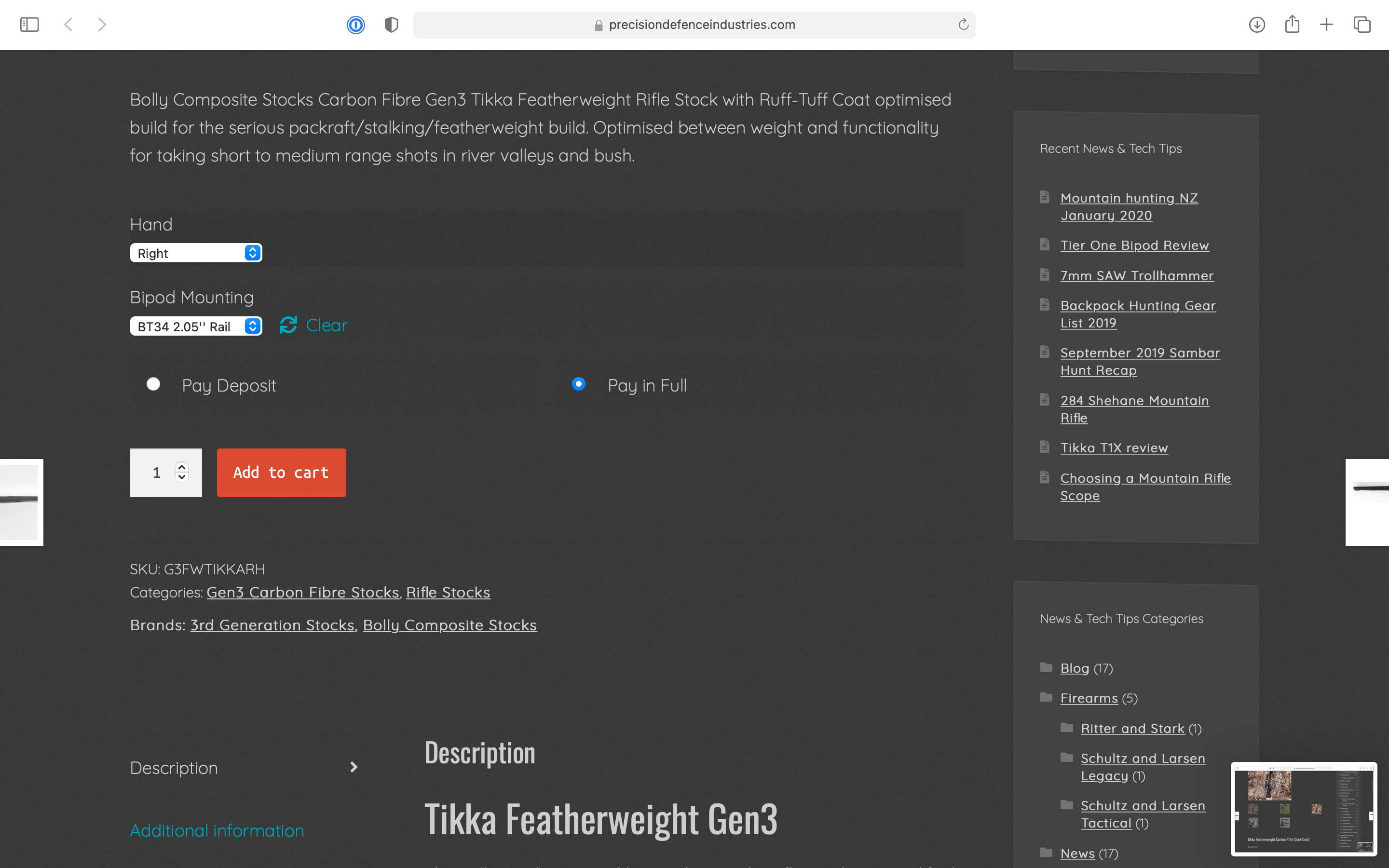Click the address bar URL

701,25
